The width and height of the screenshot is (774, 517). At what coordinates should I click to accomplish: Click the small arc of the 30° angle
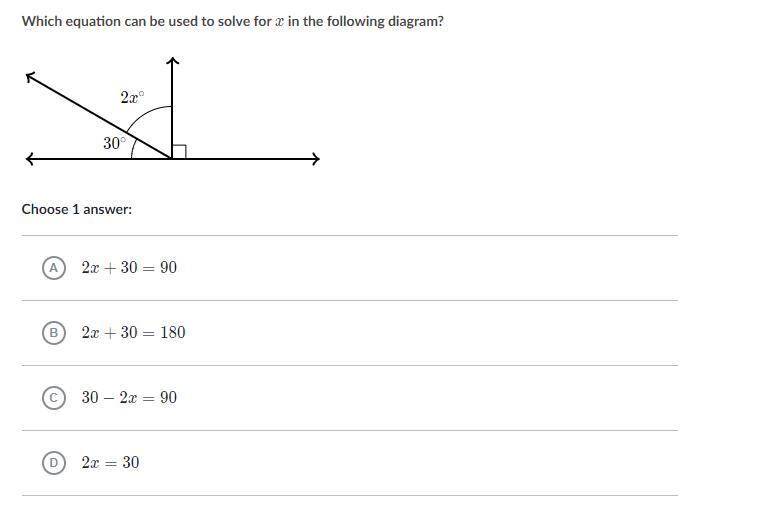133,148
